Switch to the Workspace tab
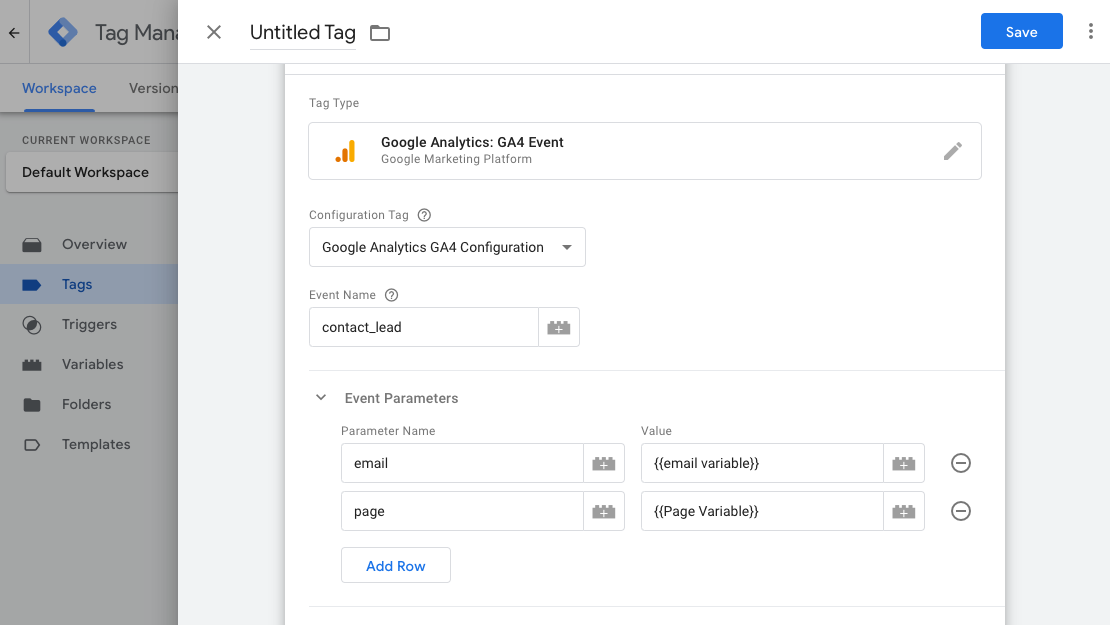The image size is (1110, 625). (x=59, y=88)
